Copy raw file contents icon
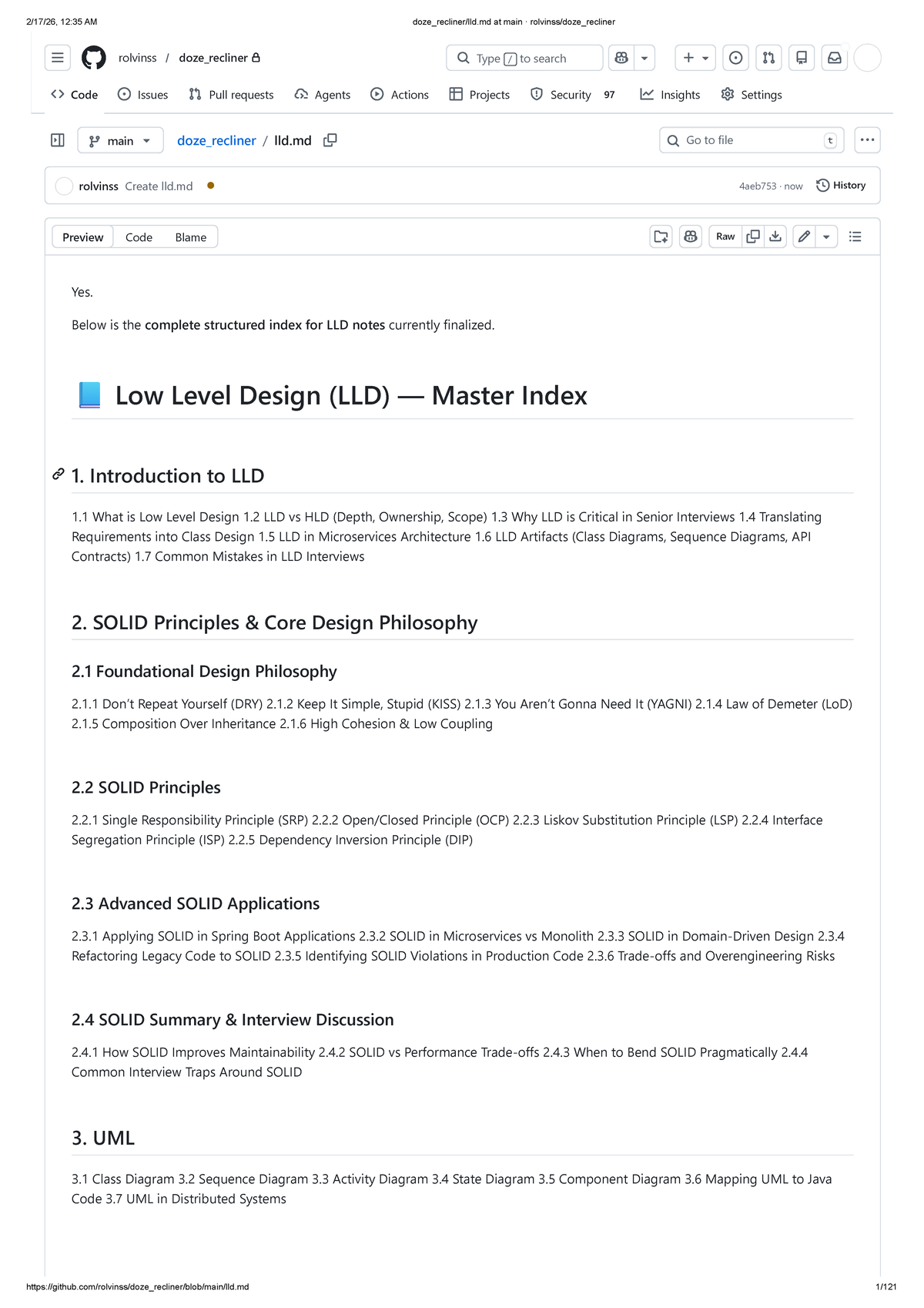Viewport: 924px width, 1308px height. [753, 237]
